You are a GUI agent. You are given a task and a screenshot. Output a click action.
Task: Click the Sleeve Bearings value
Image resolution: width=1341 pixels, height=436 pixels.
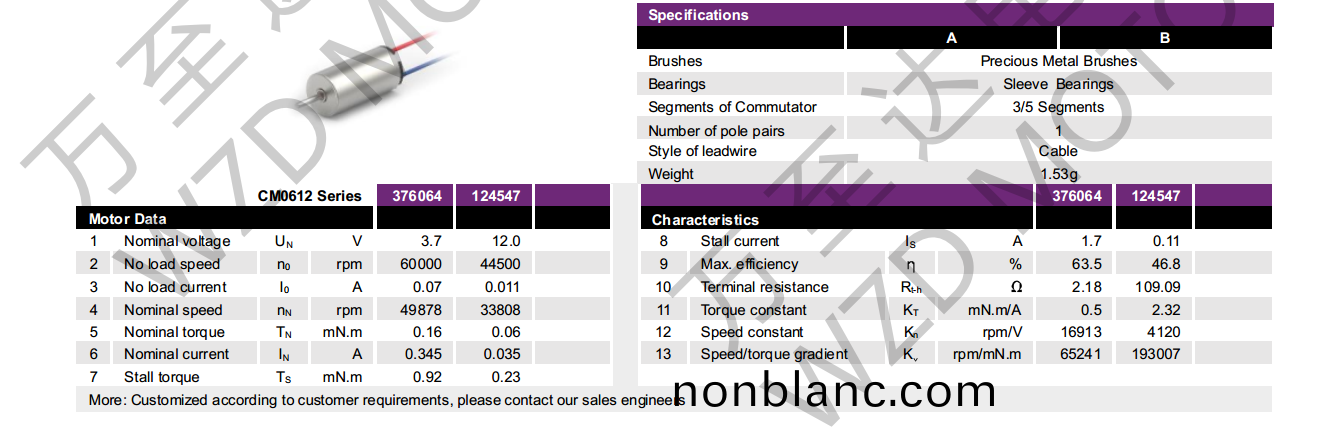1058,84
